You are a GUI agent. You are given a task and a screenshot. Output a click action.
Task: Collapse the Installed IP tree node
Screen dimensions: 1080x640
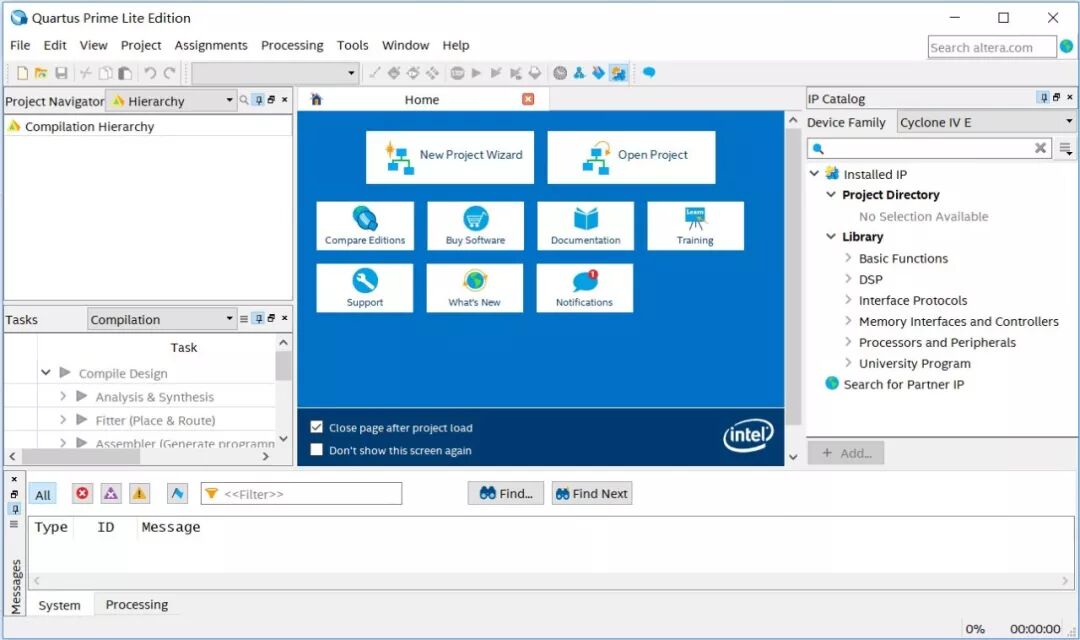pyautogui.click(x=814, y=174)
